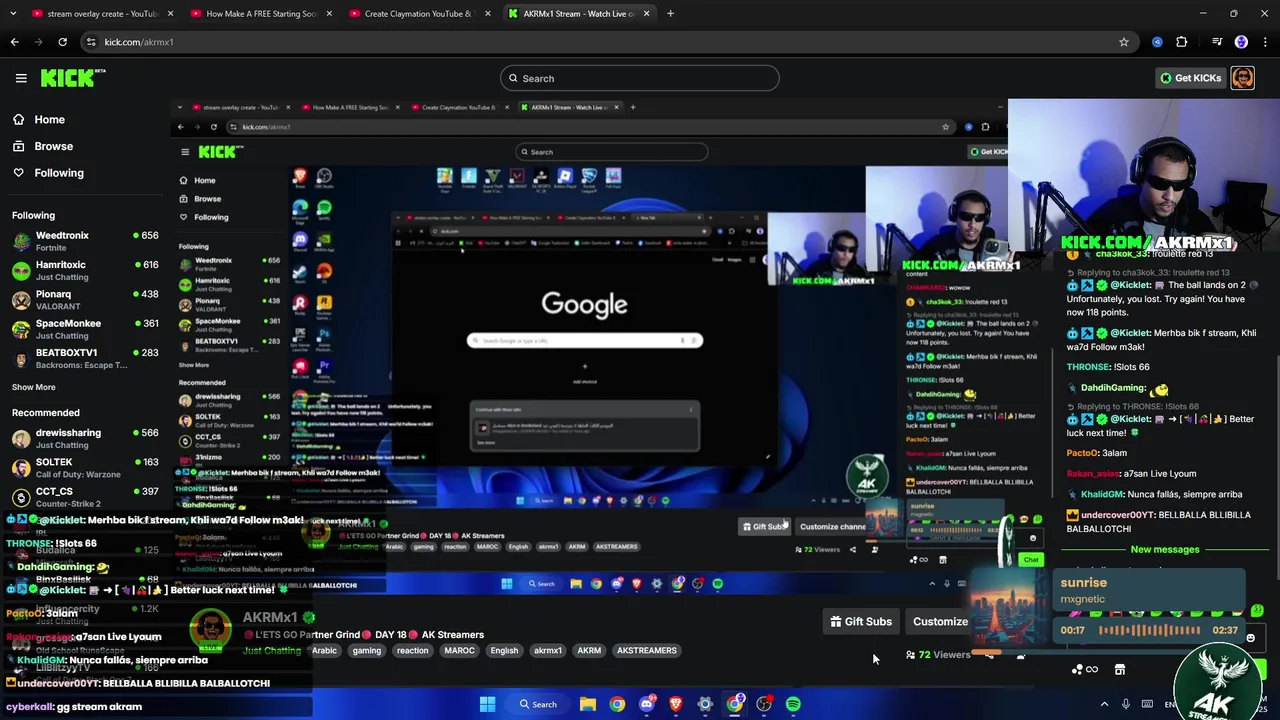Click the akrmx1 stream tag
This screenshot has height=720, width=1280.
click(x=548, y=651)
